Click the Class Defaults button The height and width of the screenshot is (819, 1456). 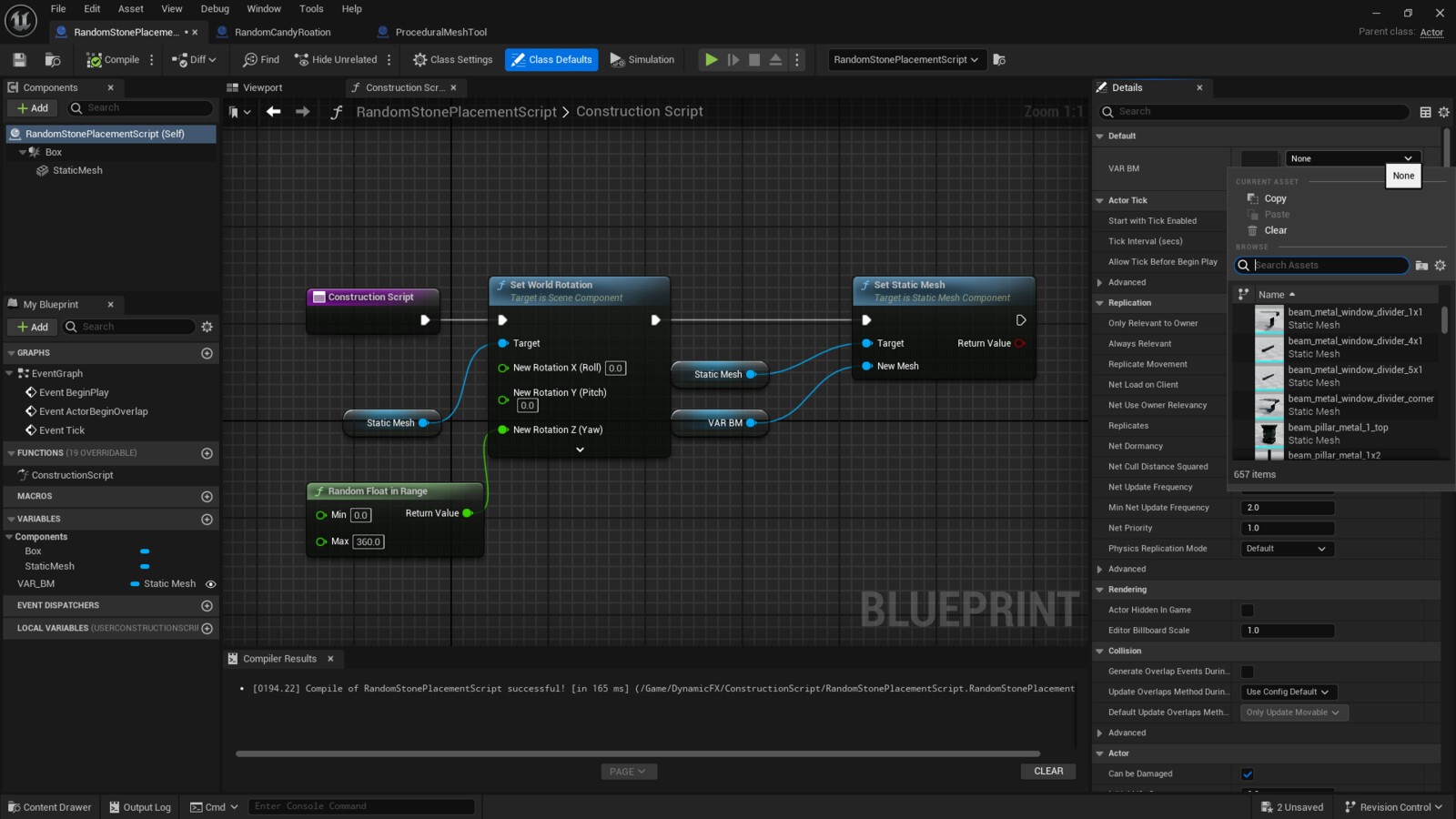(551, 60)
